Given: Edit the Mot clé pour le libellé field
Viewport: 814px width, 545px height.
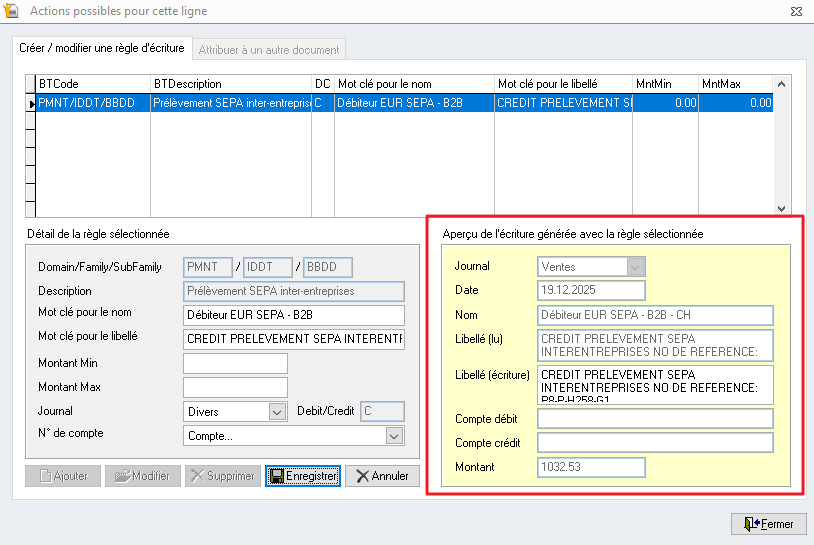Looking at the screenshot, I should click(294, 339).
